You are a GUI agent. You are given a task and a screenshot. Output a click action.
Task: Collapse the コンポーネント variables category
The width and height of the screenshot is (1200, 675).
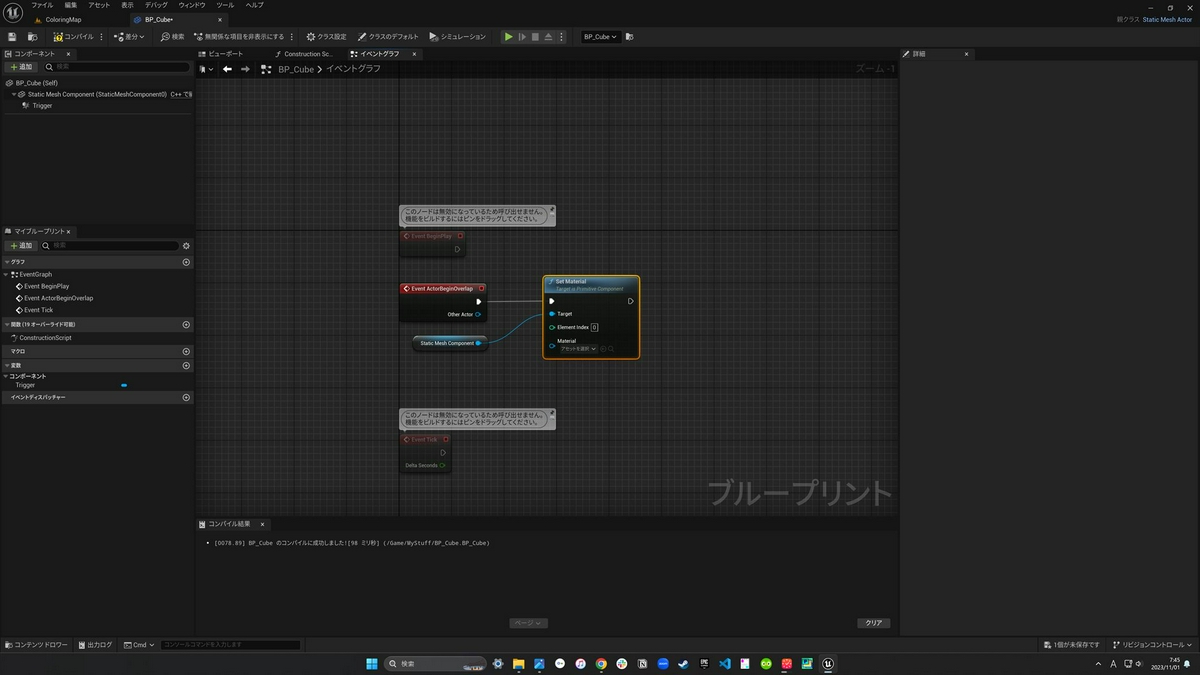tap(6, 376)
